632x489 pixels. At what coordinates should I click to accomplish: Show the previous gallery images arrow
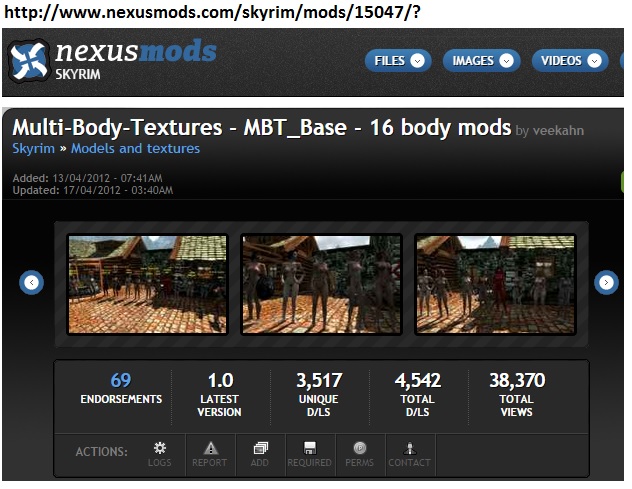point(31,282)
